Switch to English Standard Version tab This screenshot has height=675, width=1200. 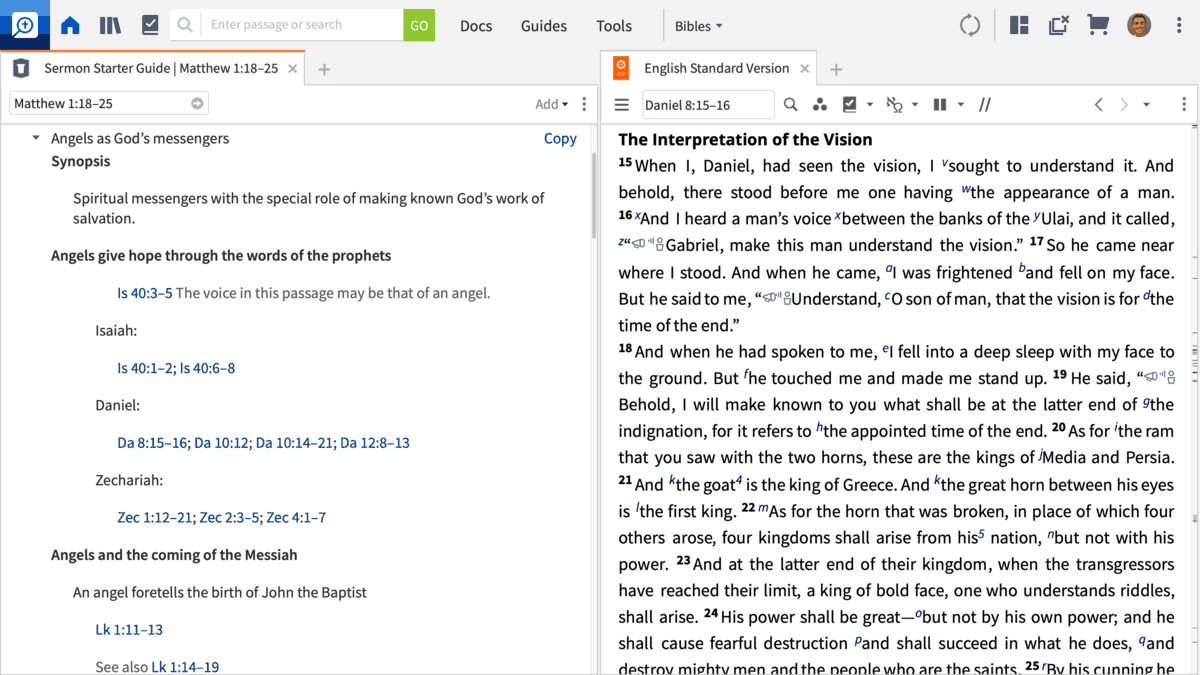point(716,68)
